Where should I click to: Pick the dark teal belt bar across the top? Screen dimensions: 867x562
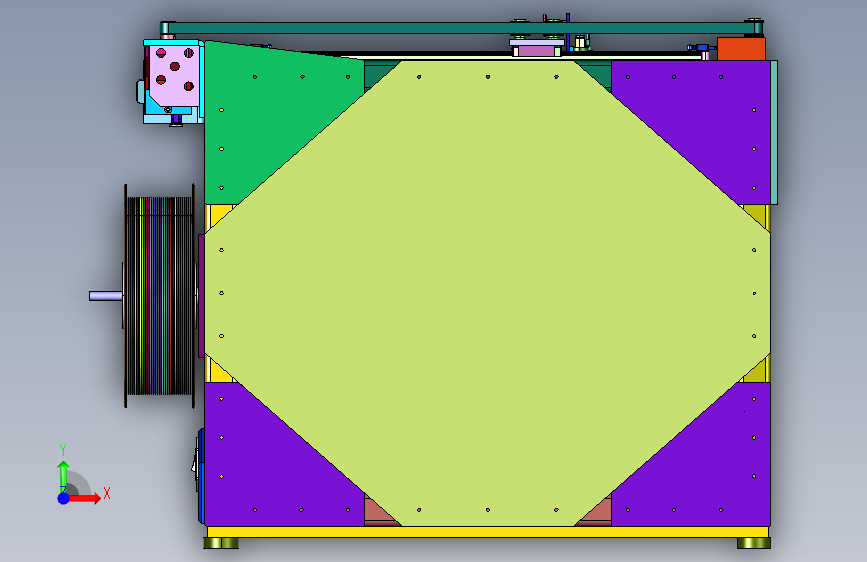click(462, 28)
